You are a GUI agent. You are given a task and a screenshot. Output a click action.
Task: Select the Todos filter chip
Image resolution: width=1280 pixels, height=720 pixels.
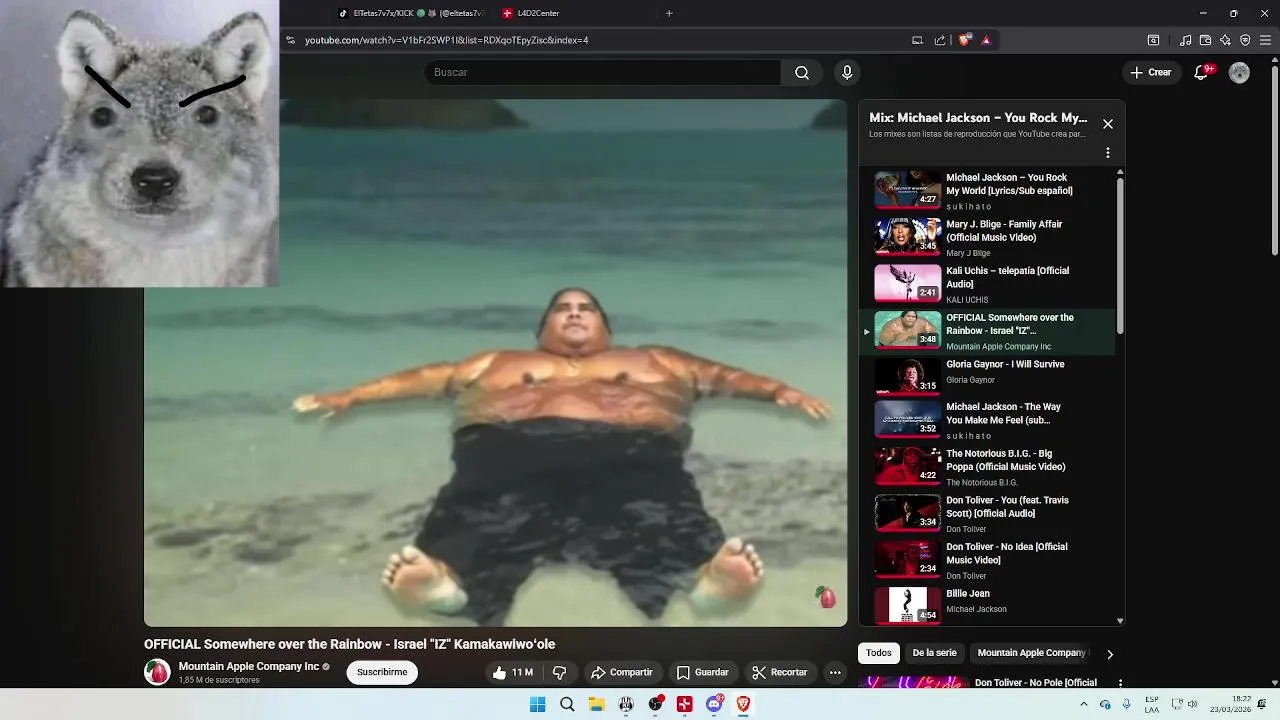tap(879, 653)
